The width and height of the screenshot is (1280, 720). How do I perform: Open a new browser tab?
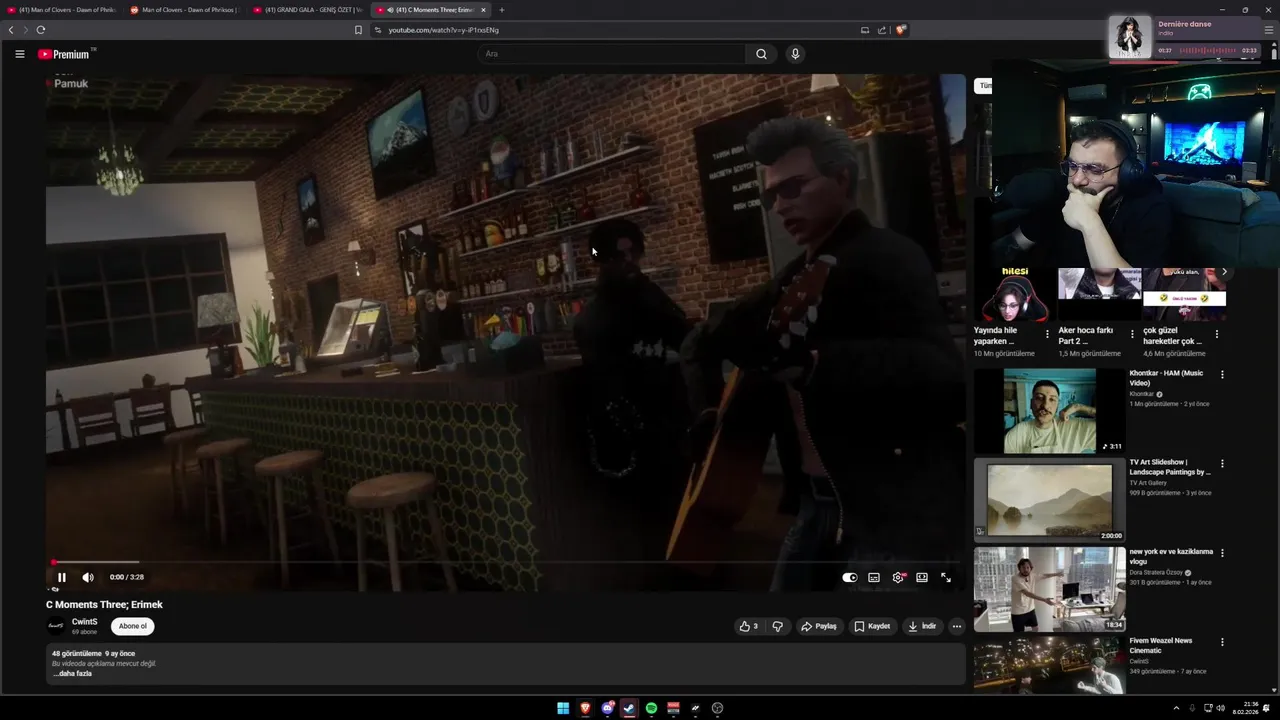click(x=501, y=10)
